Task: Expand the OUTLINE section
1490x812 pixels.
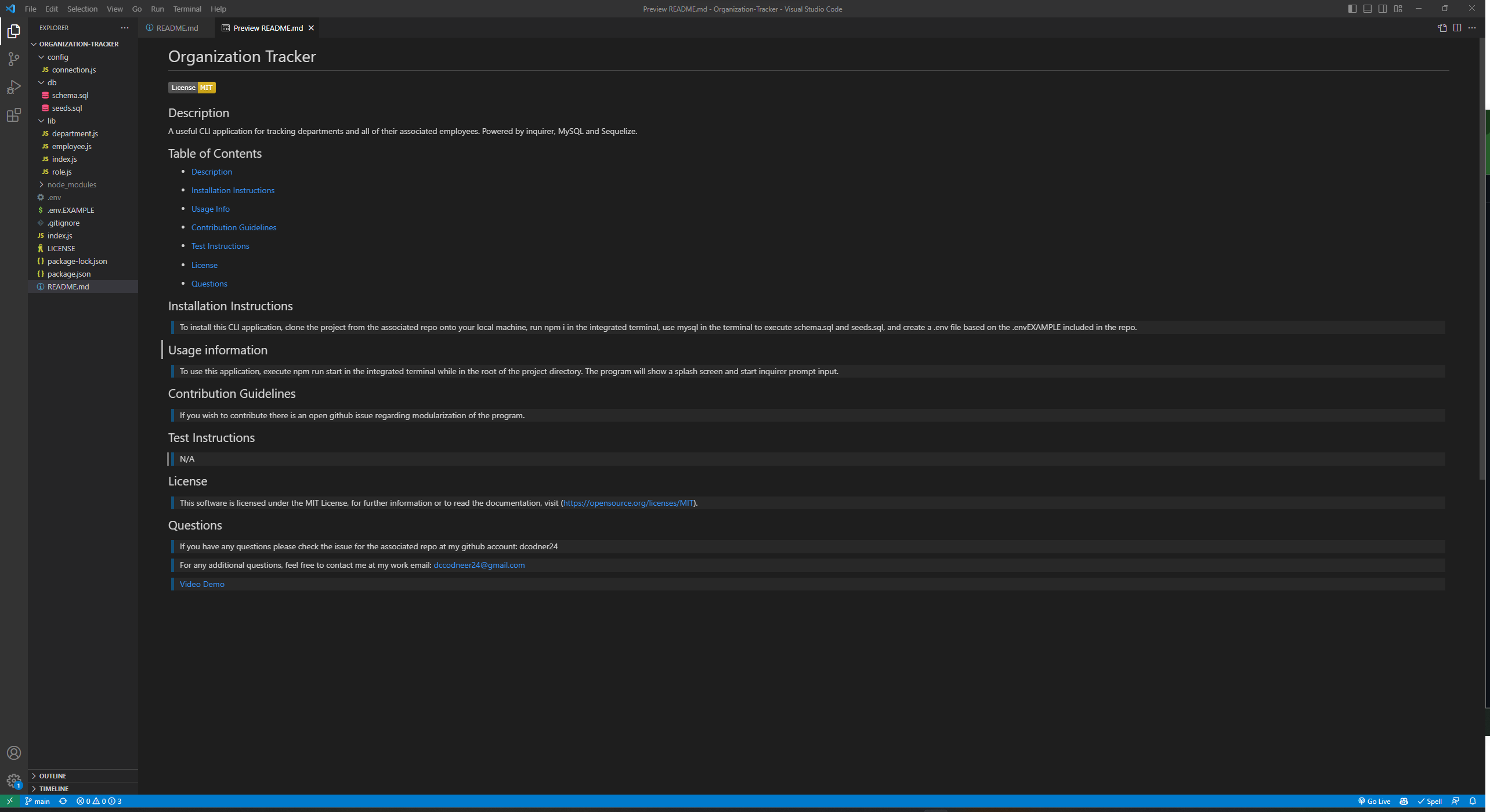Action: [x=53, y=775]
